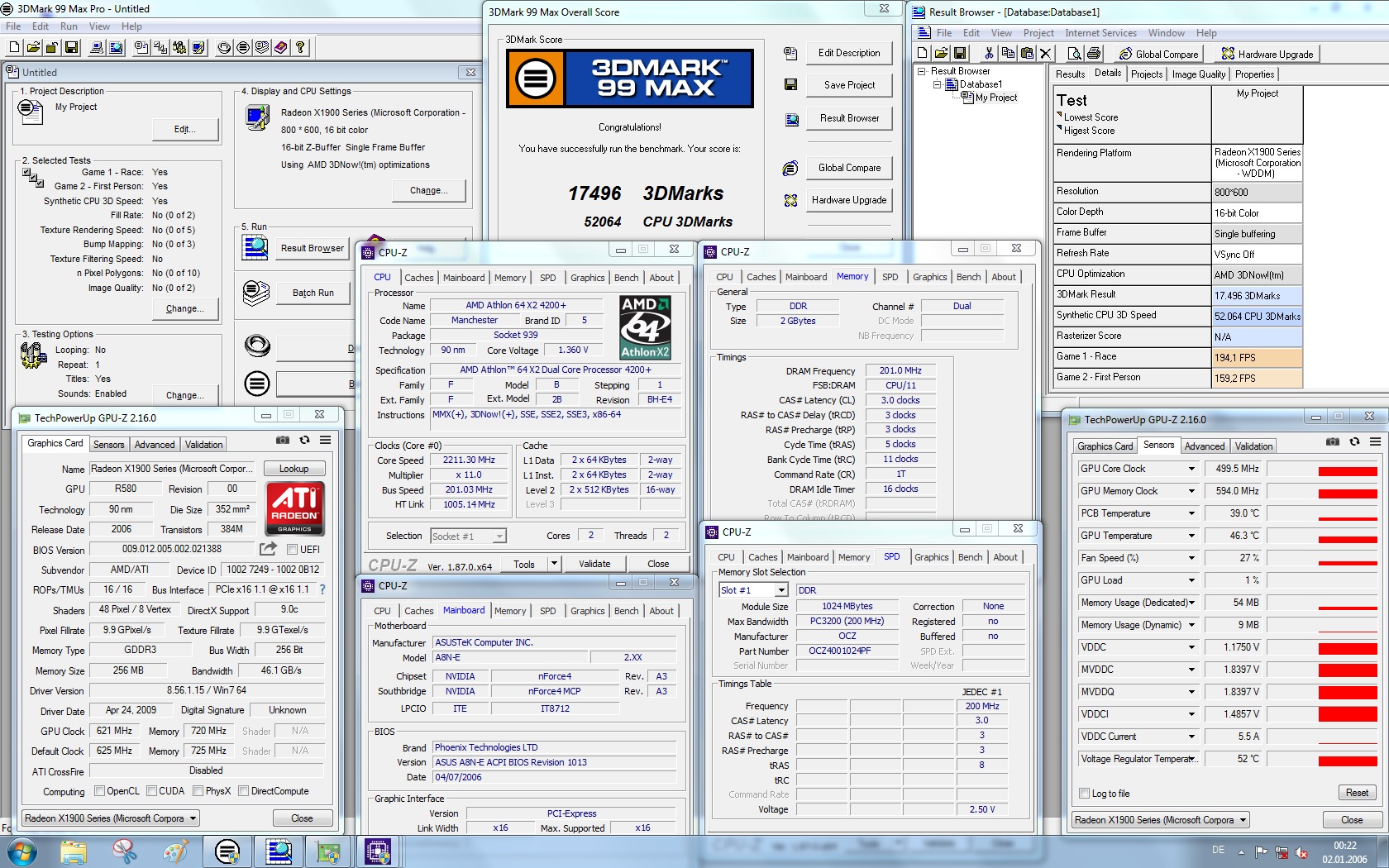1389x868 pixels.
Task: Open the Tools dropdown arrow in CPU-Z
Action: pos(554,564)
